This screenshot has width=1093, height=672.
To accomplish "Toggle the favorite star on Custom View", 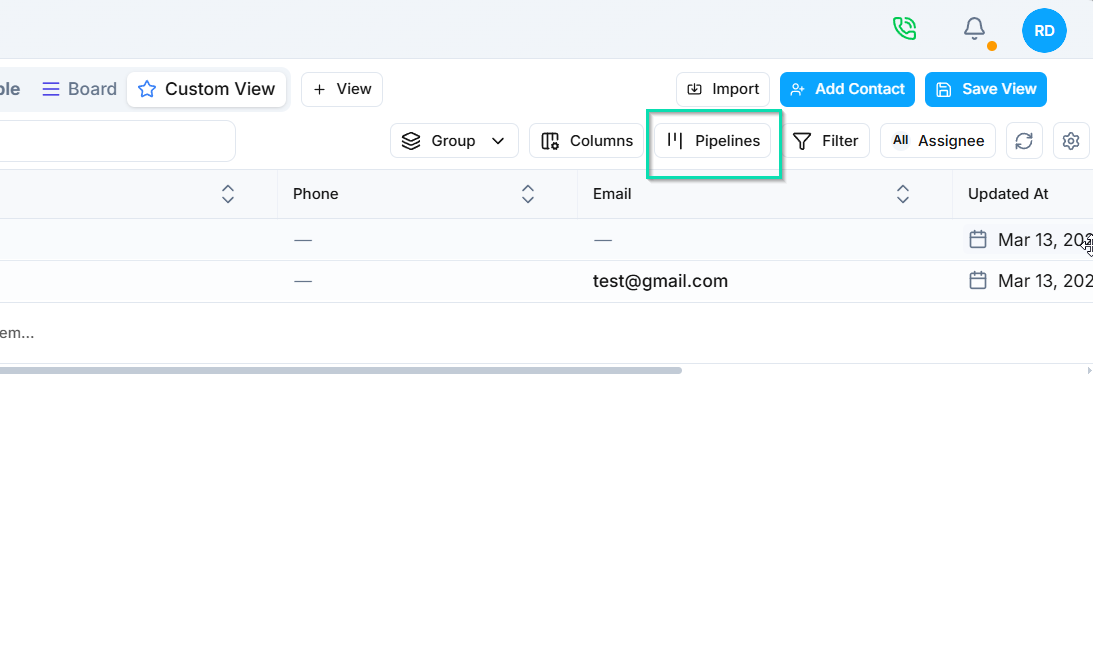I will (x=147, y=89).
